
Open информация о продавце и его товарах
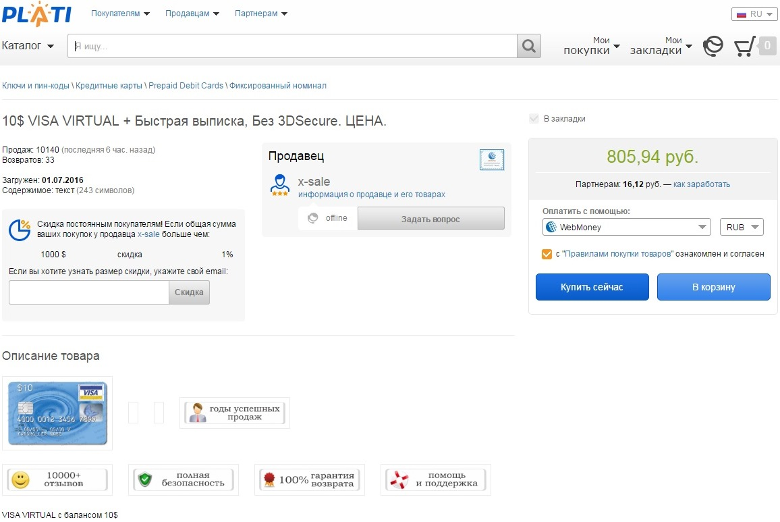(x=372, y=194)
